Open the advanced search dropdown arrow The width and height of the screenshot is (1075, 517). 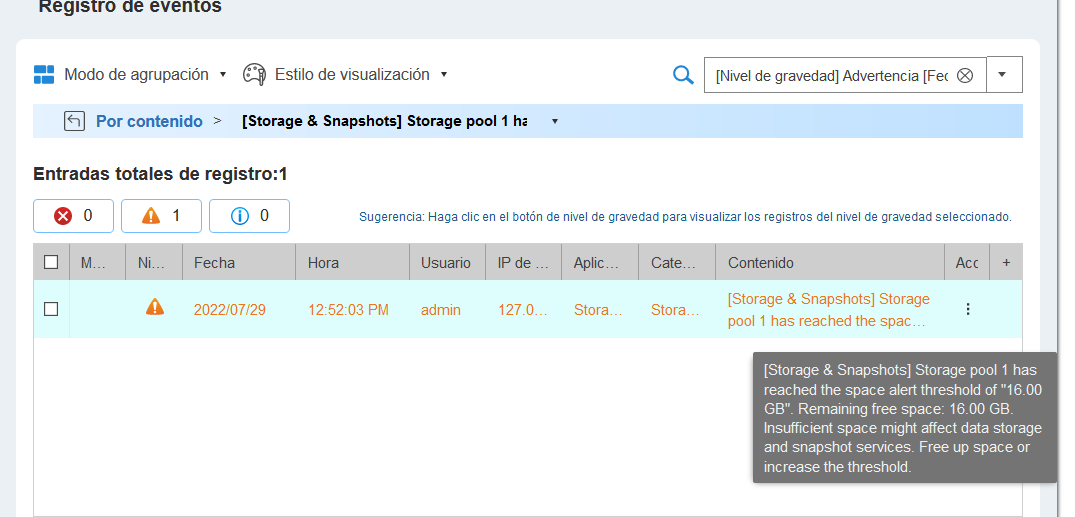point(1004,75)
